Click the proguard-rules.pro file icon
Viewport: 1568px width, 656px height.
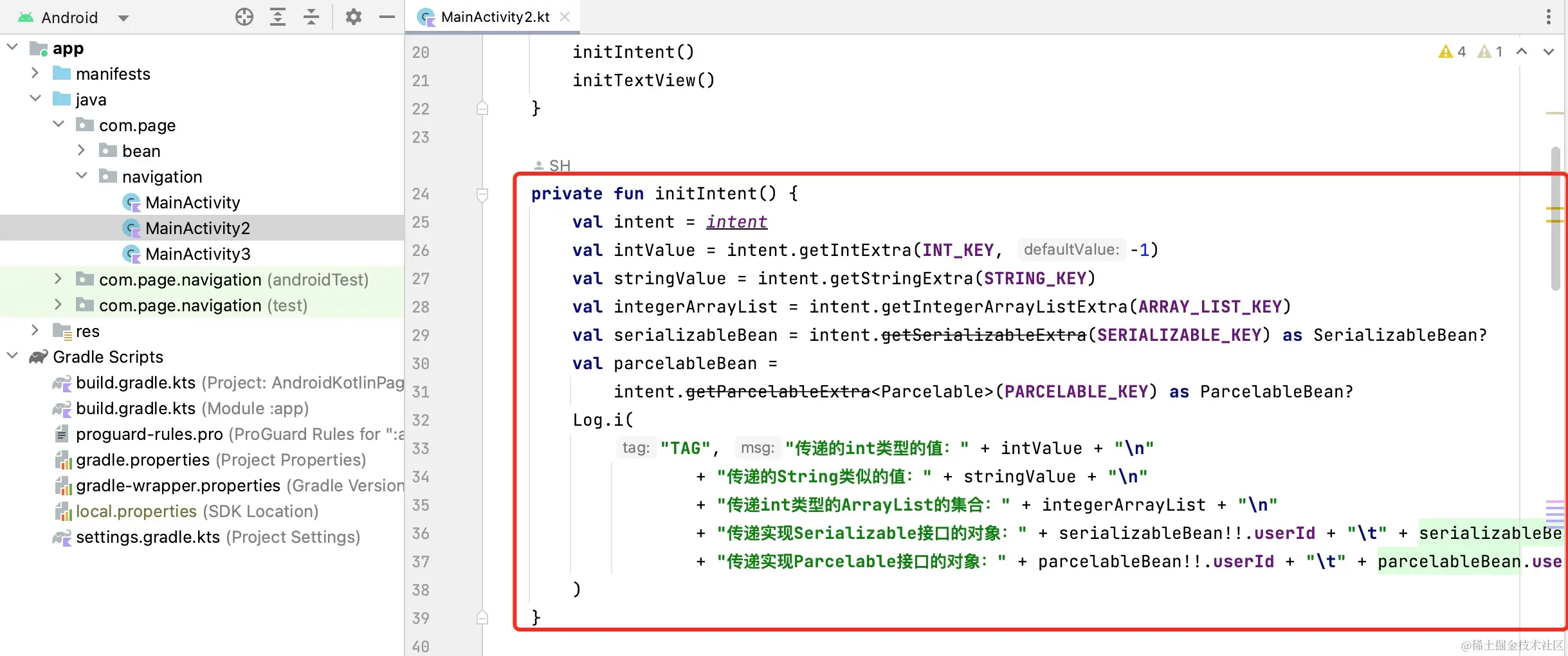[x=62, y=434]
